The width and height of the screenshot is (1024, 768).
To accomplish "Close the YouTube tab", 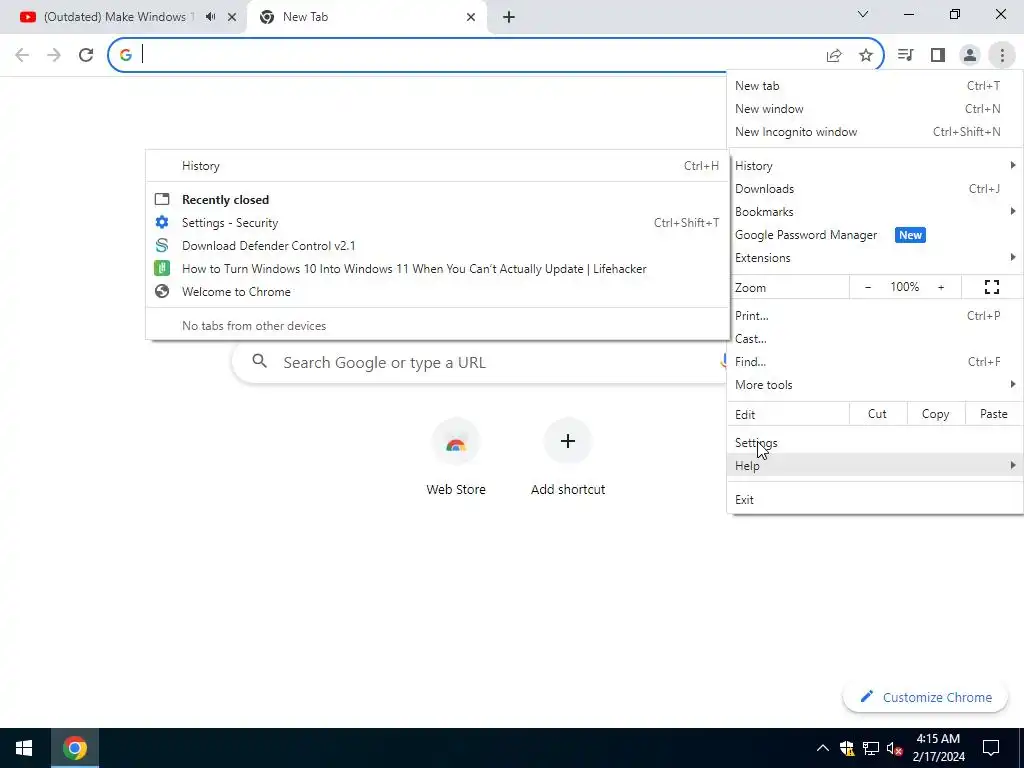I will [232, 18].
